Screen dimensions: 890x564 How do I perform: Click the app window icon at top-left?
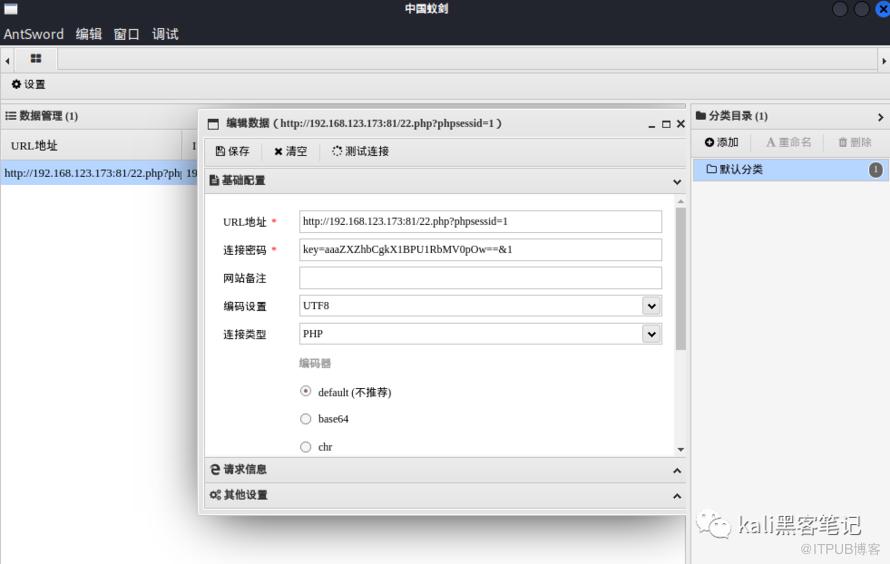tap(11, 9)
